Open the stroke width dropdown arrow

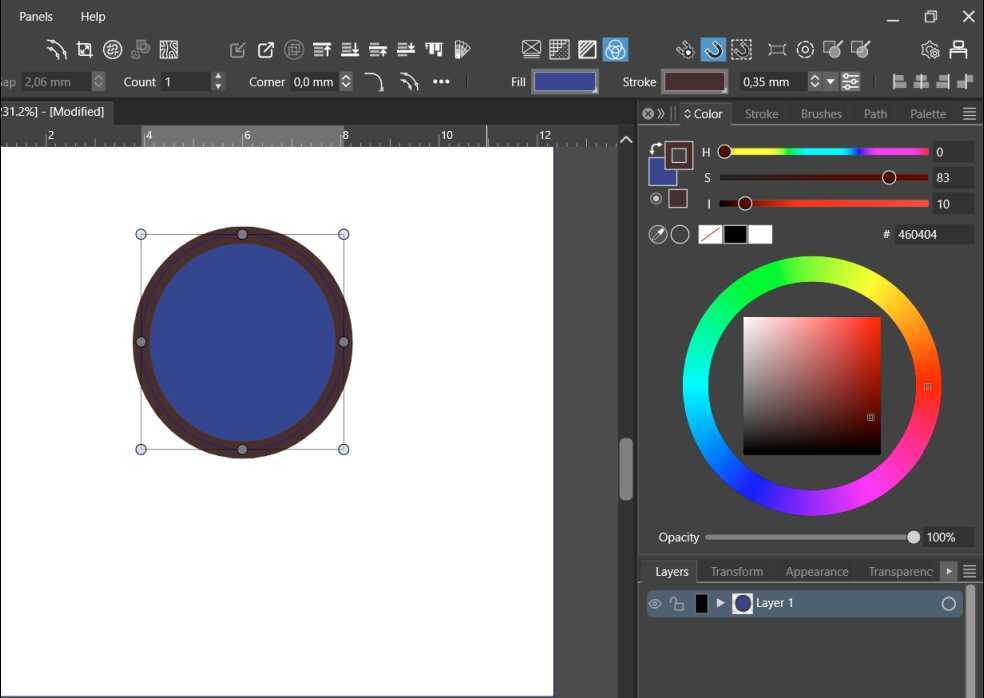[x=831, y=81]
